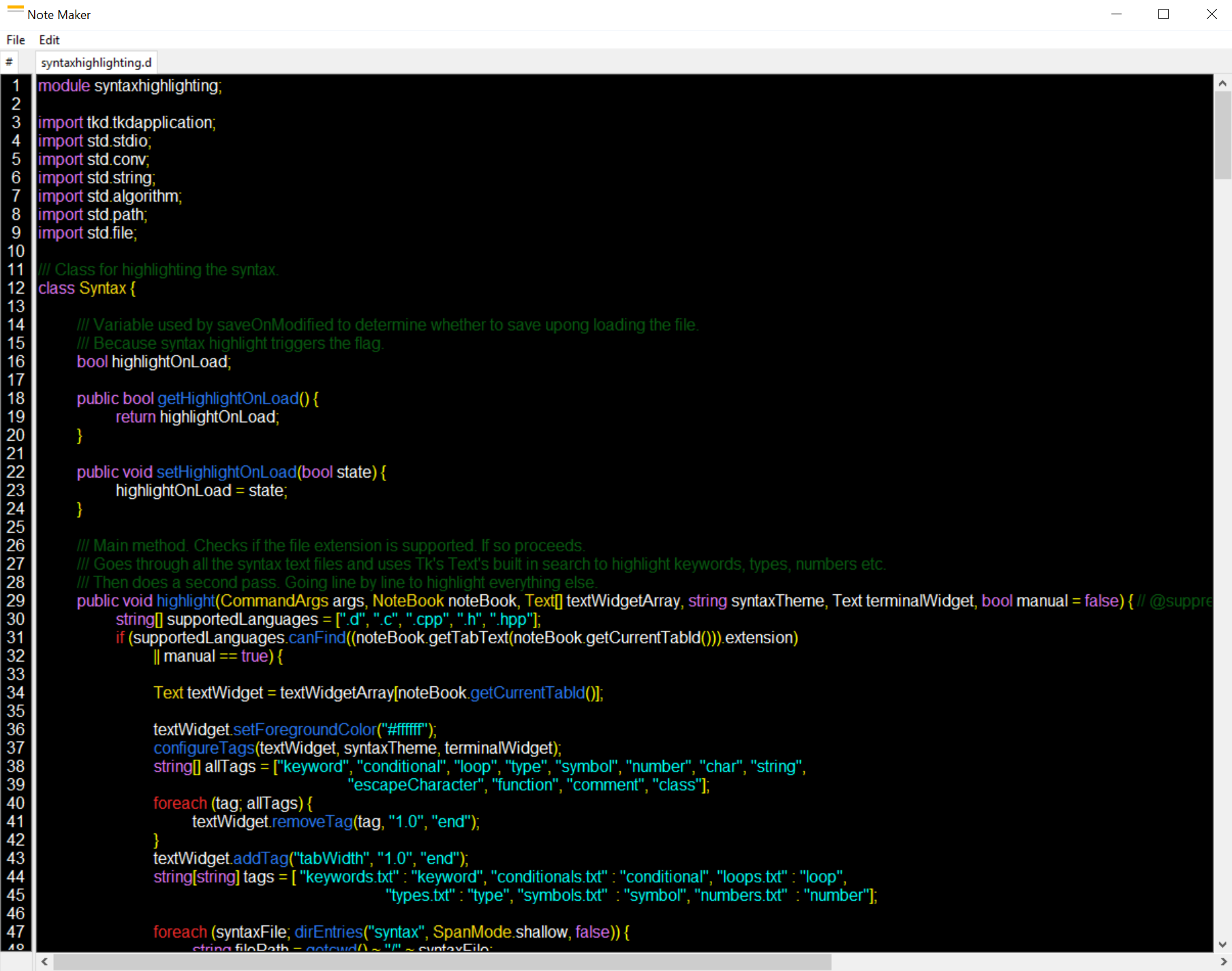1232x971 pixels.
Task: Maximize the Note Maker window
Action: (x=1163, y=14)
